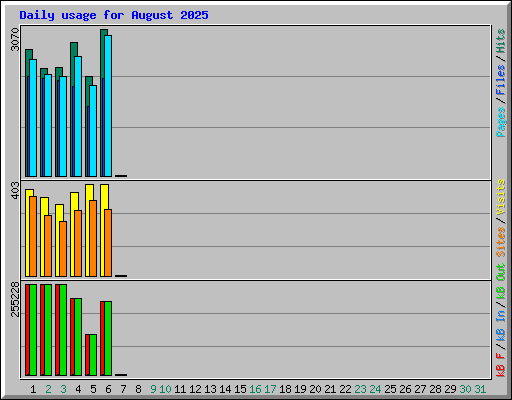The image size is (512, 400).
Task: Click the orange 'Sites' legend label
Action: click(501, 242)
